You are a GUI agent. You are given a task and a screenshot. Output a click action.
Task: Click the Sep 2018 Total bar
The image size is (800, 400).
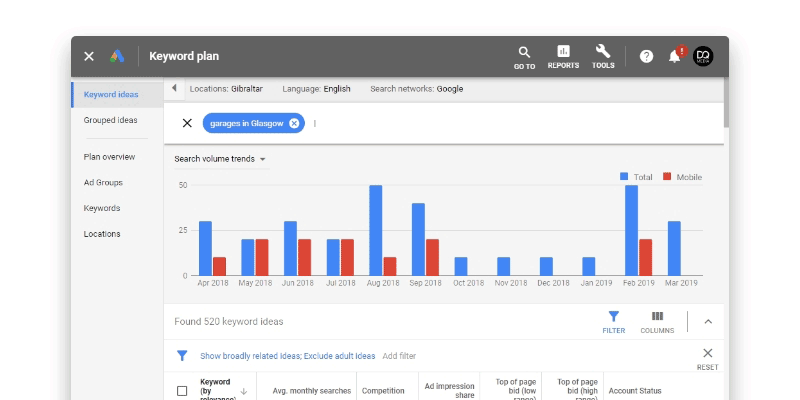[418, 239]
